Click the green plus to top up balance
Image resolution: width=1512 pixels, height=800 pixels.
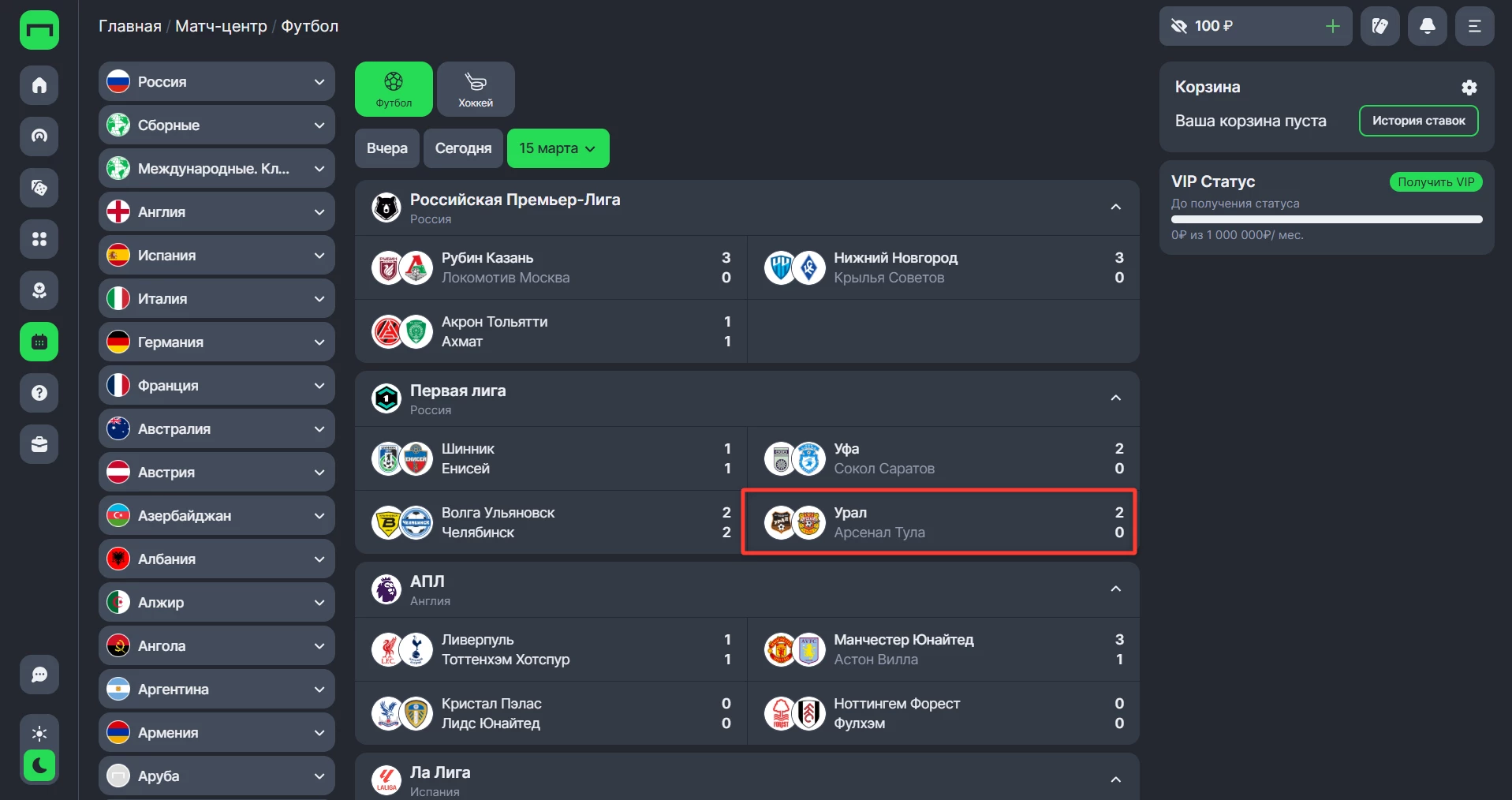[x=1332, y=26]
